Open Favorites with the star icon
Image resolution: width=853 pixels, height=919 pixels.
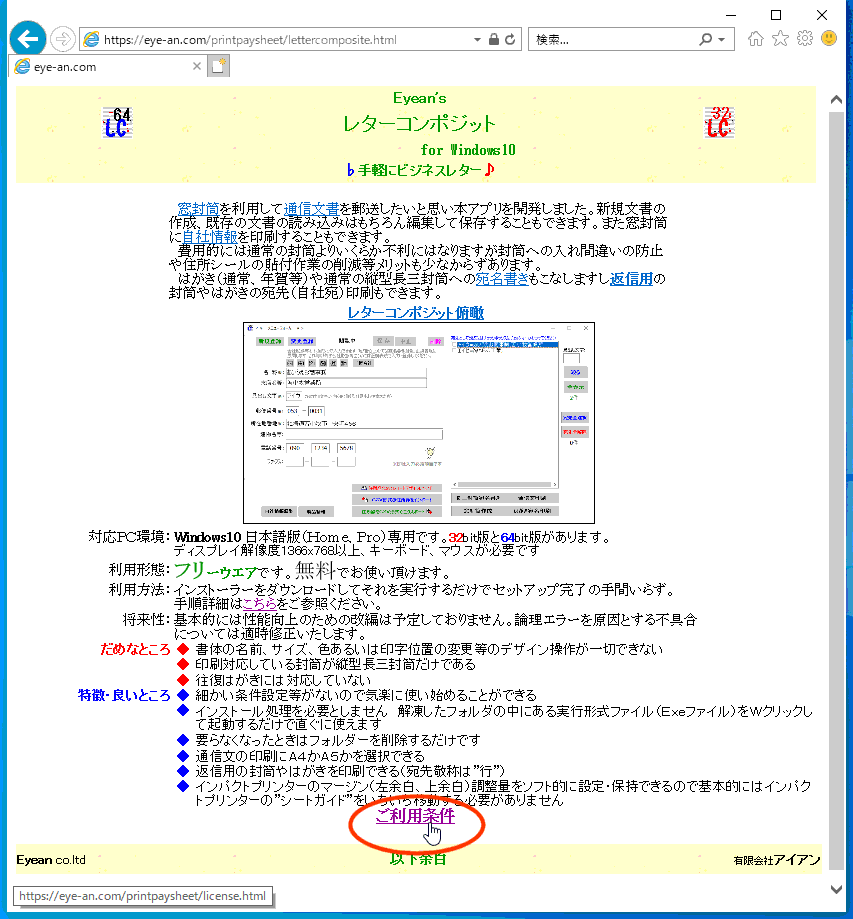coord(781,39)
